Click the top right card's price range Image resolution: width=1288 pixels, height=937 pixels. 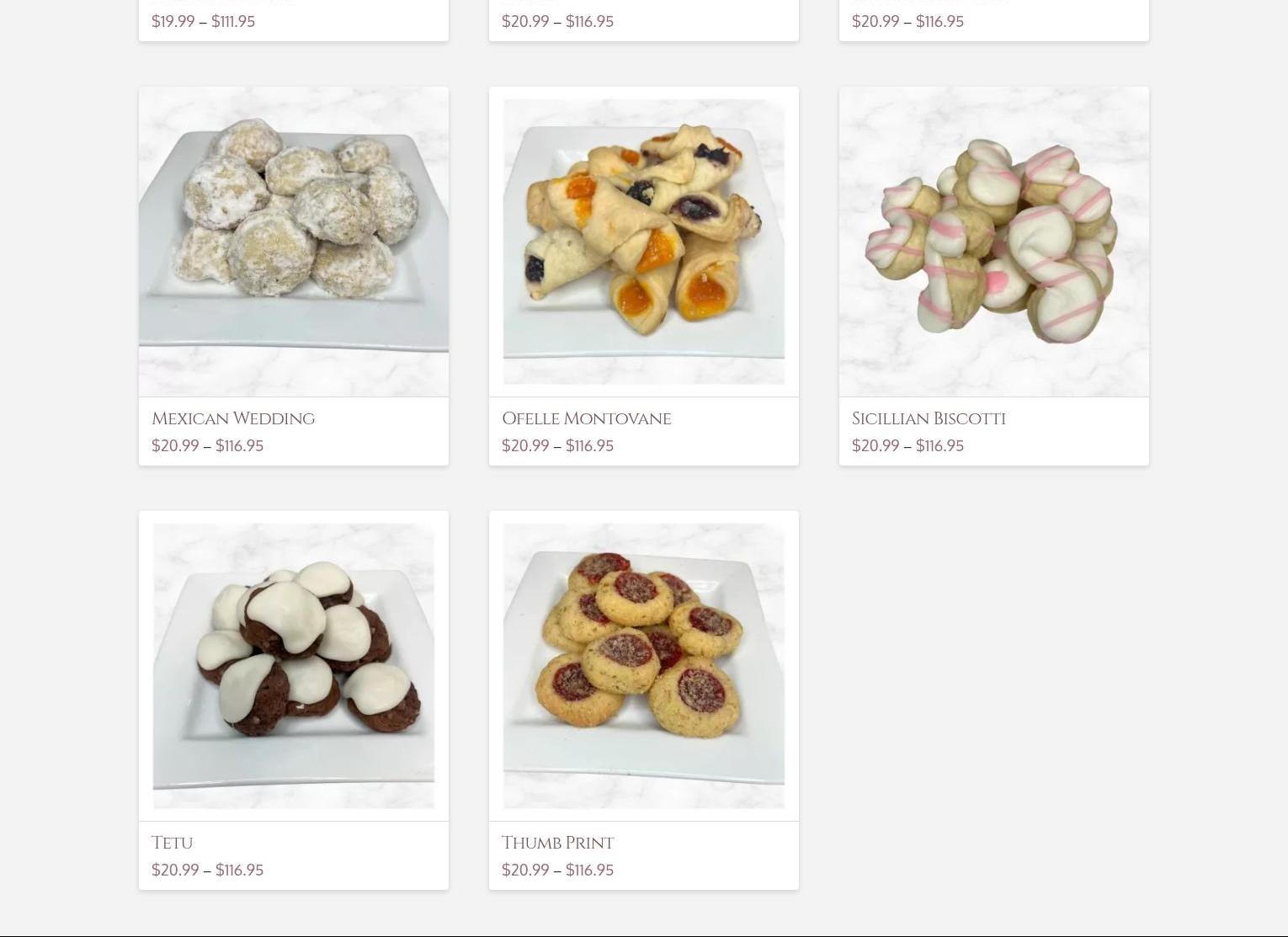pyautogui.click(x=908, y=21)
